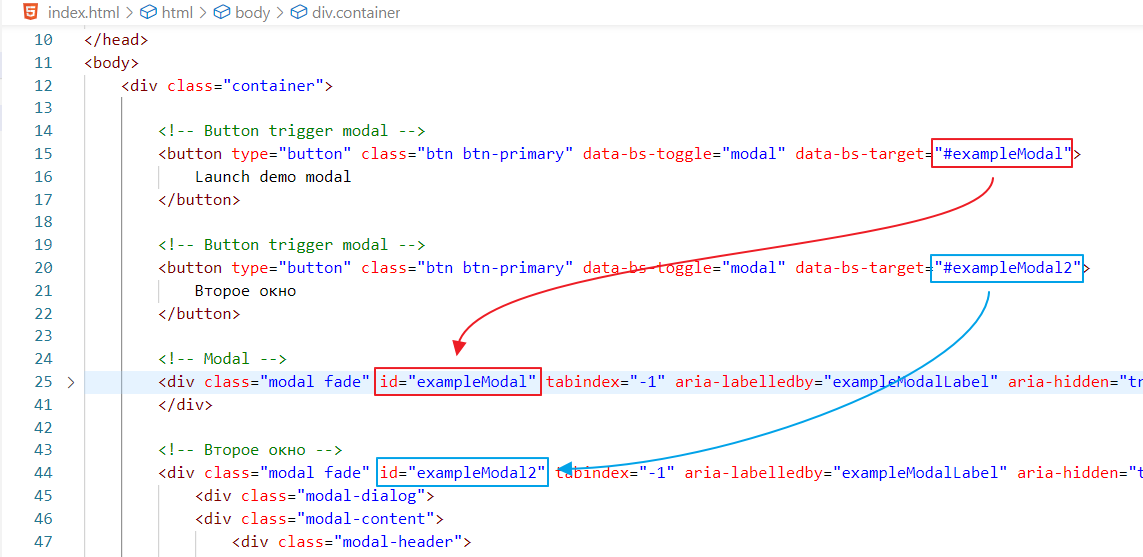Place cursor in the "Launch demo modal" text
The height and width of the screenshot is (557, 1143).
click(273, 177)
